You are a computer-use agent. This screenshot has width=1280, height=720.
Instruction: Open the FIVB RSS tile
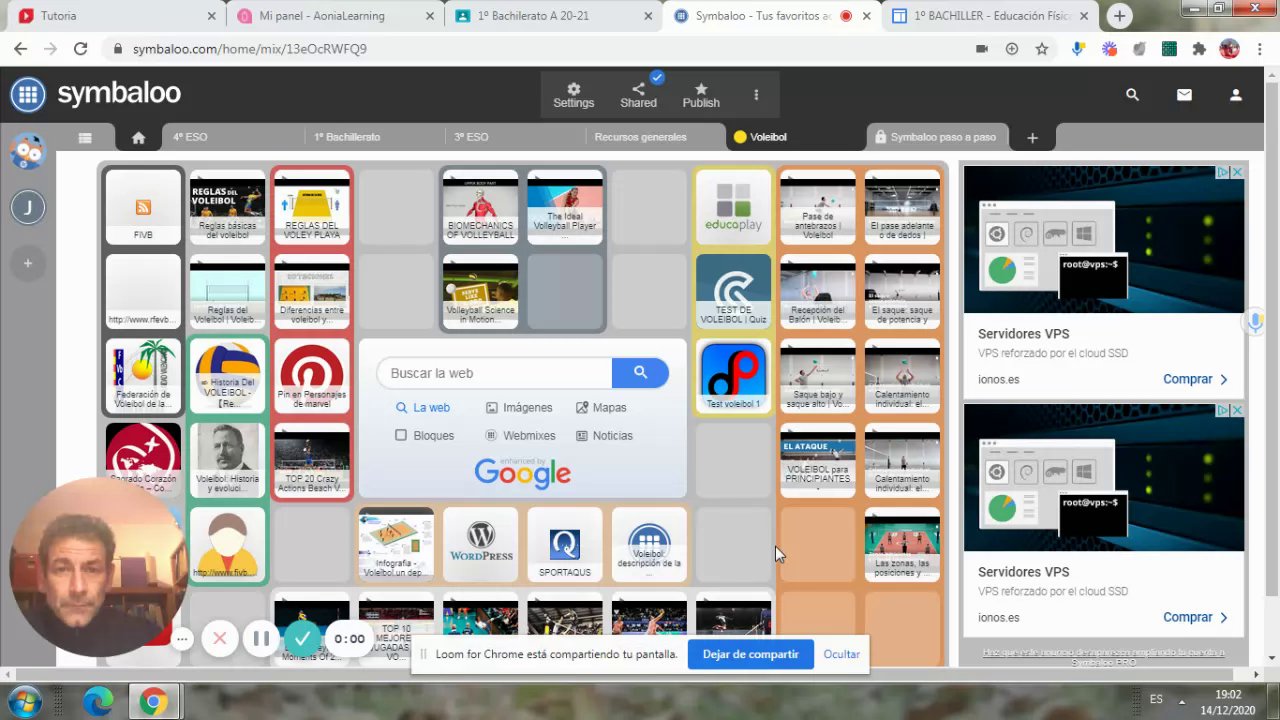143,207
